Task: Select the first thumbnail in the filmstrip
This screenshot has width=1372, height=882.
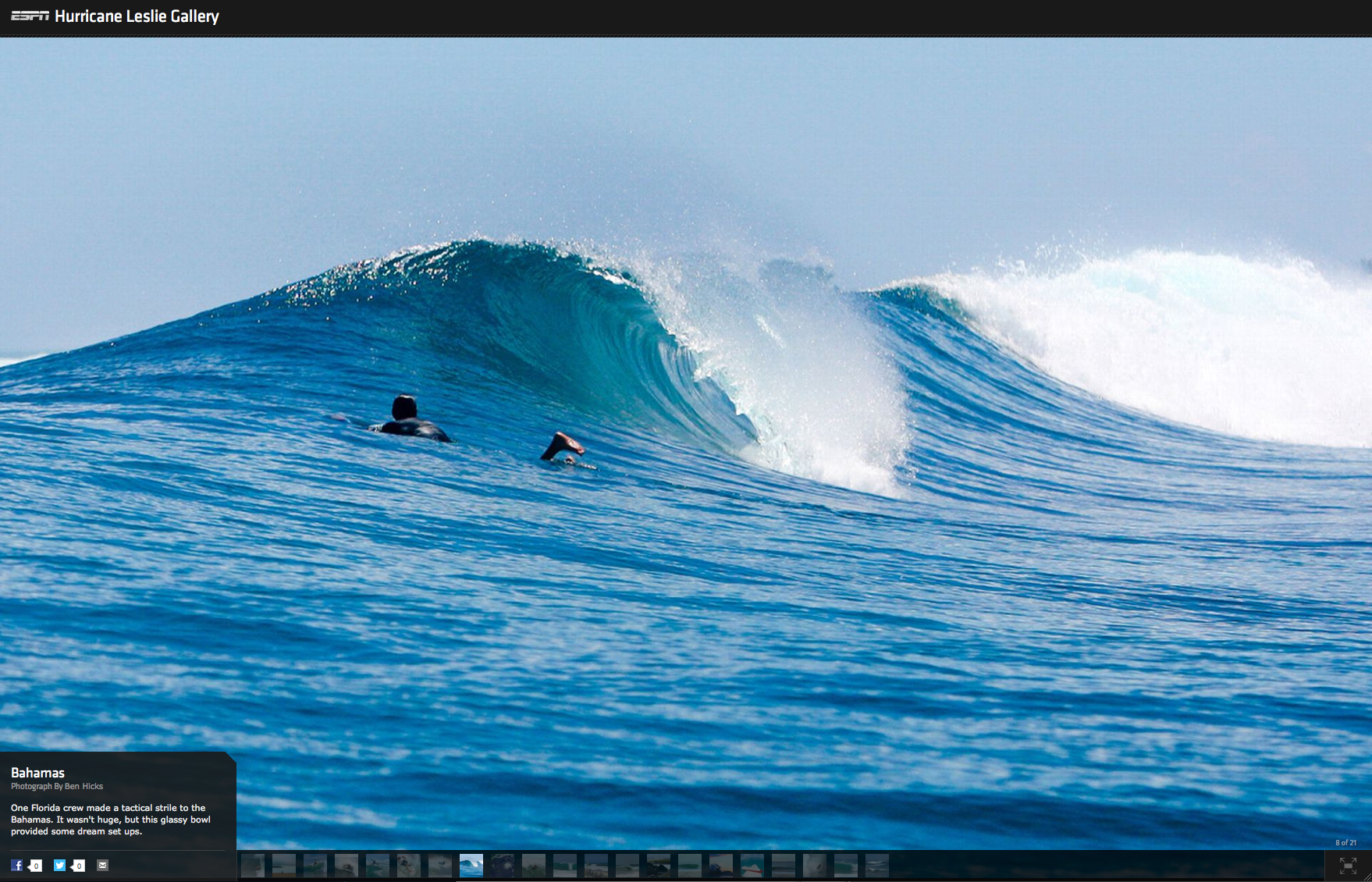Action: point(253,865)
